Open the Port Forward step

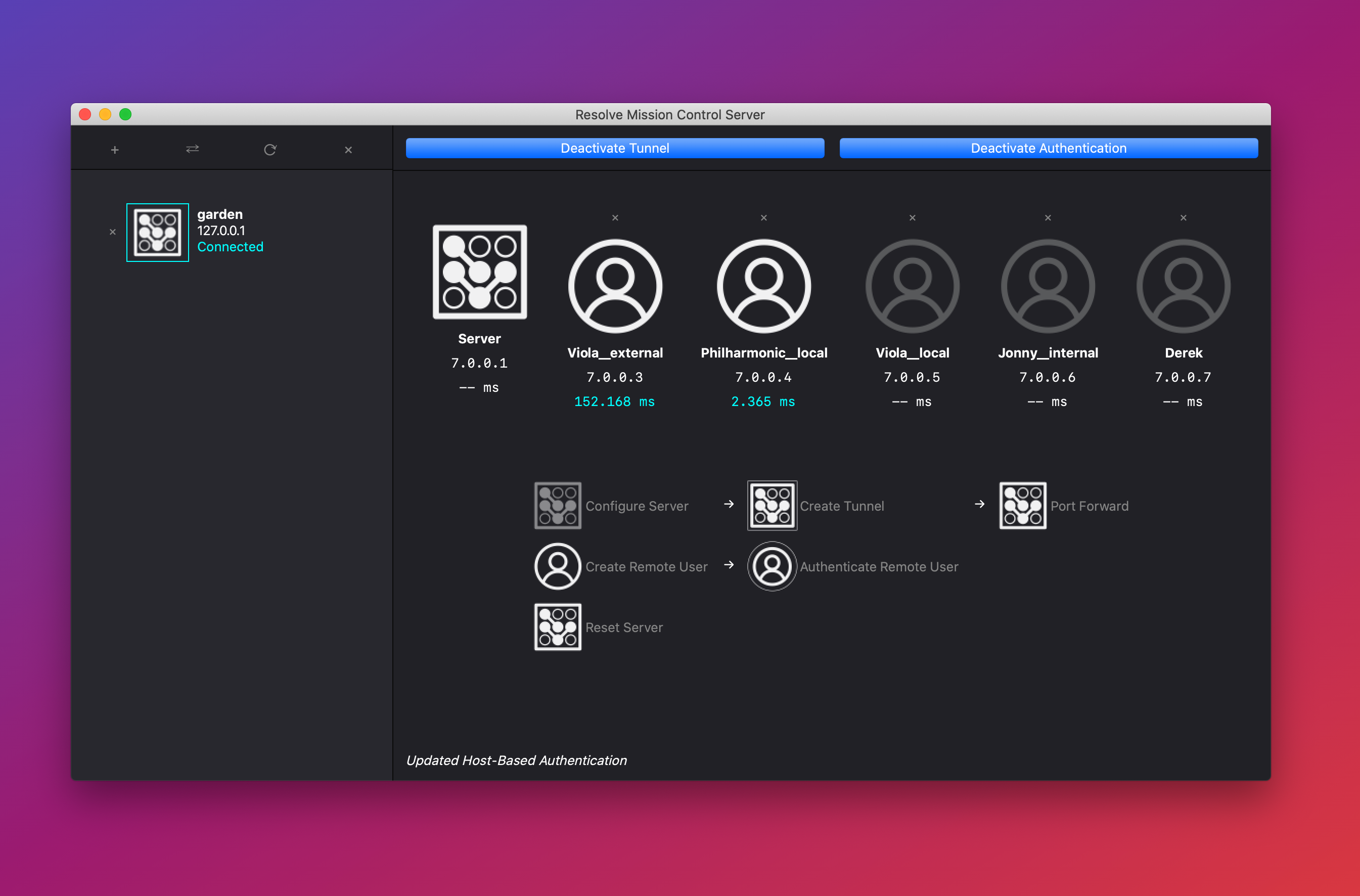[1022, 506]
